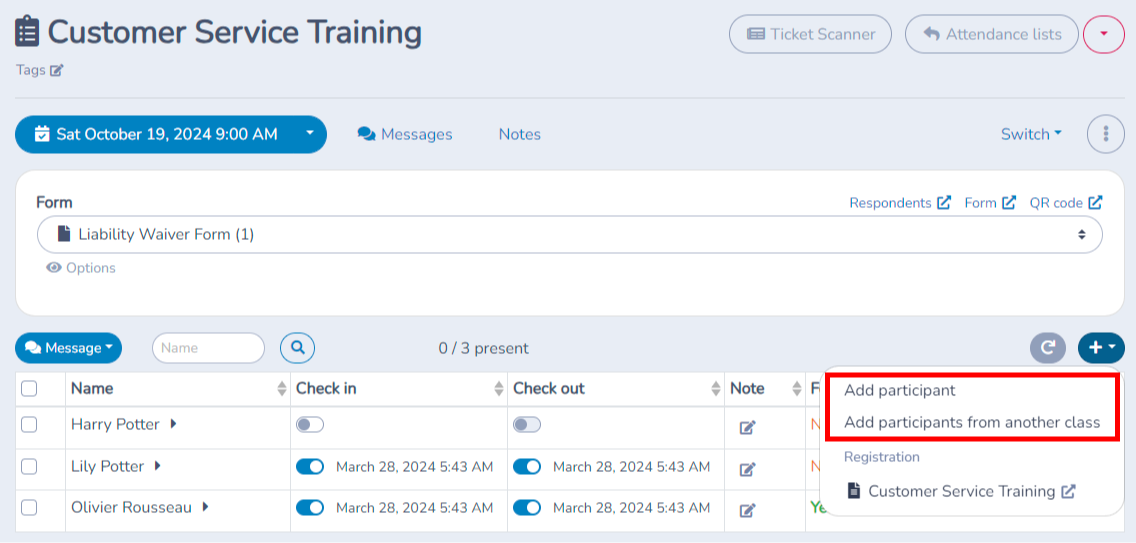Toggle the check-in switch for Harry Potter
The image size is (1136, 543).
pyautogui.click(x=310, y=425)
